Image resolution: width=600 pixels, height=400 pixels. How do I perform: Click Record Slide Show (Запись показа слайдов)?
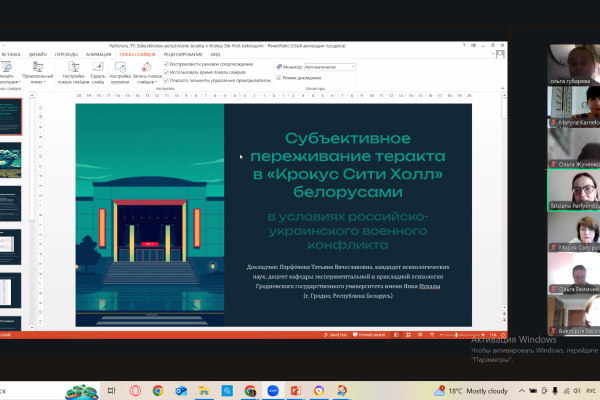point(147,72)
